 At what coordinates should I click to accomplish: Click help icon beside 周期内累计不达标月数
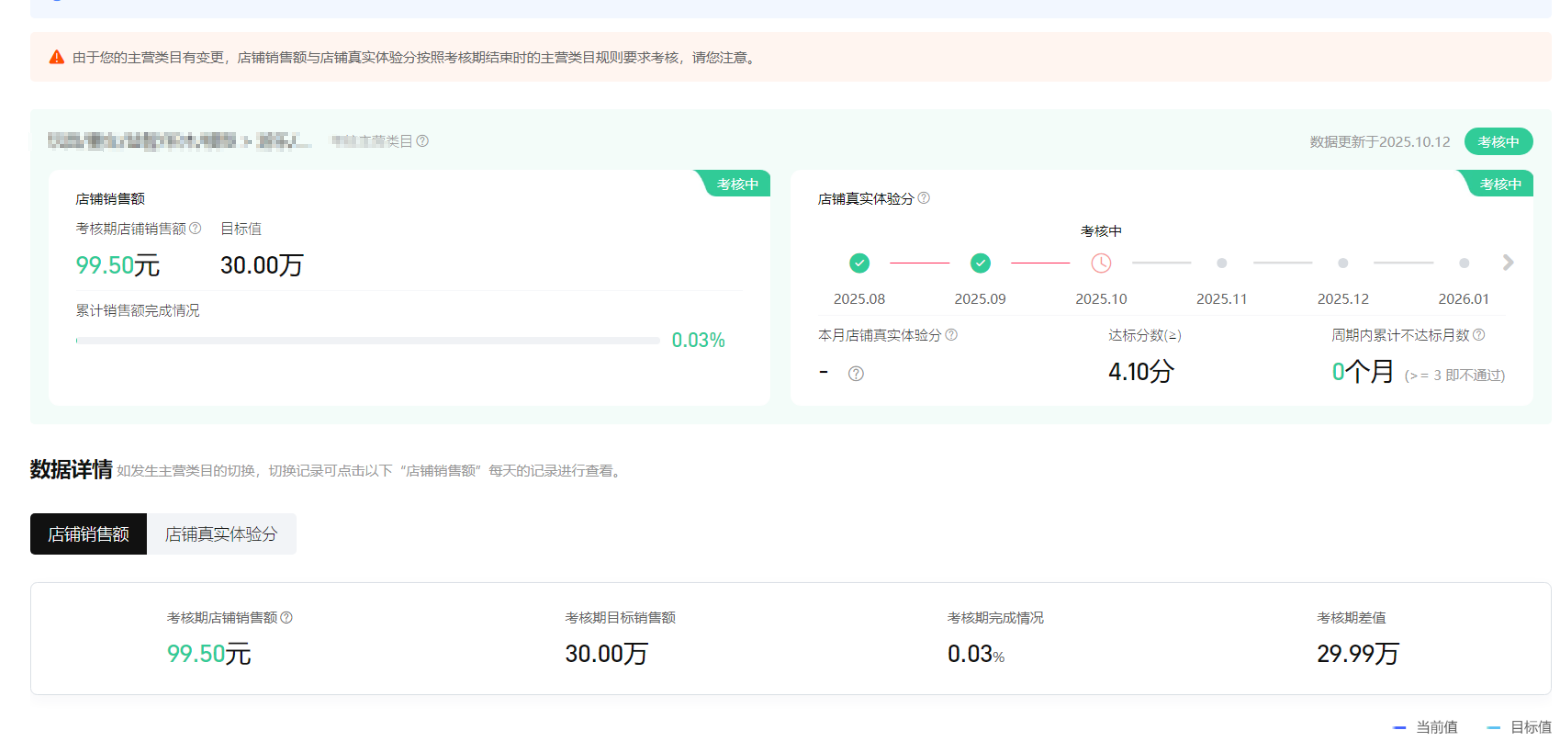click(x=1479, y=335)
